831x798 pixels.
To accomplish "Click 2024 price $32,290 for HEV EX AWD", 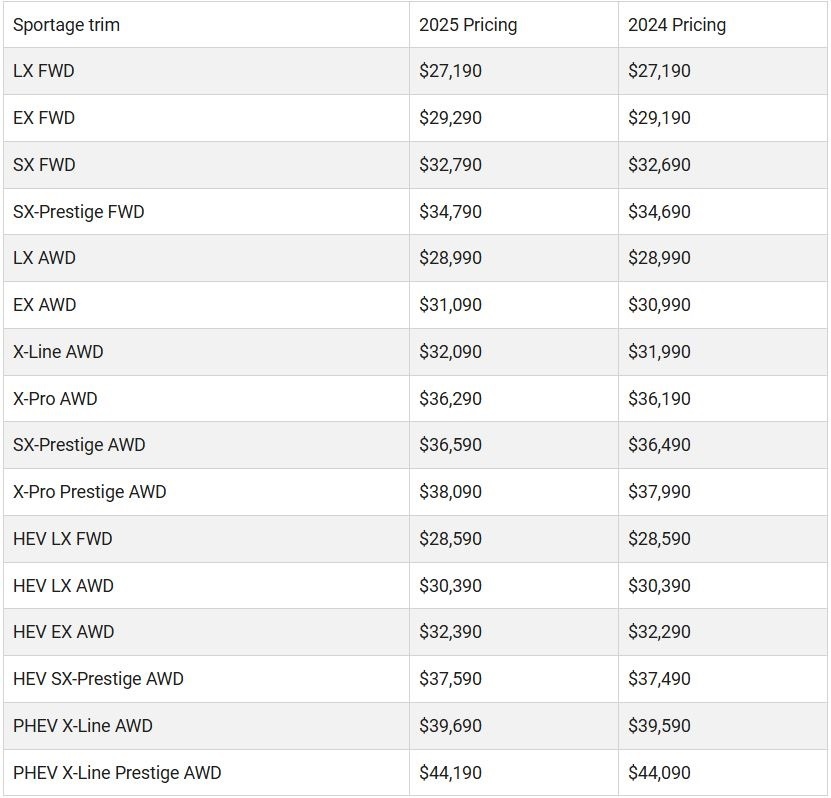I will (659, 632).
